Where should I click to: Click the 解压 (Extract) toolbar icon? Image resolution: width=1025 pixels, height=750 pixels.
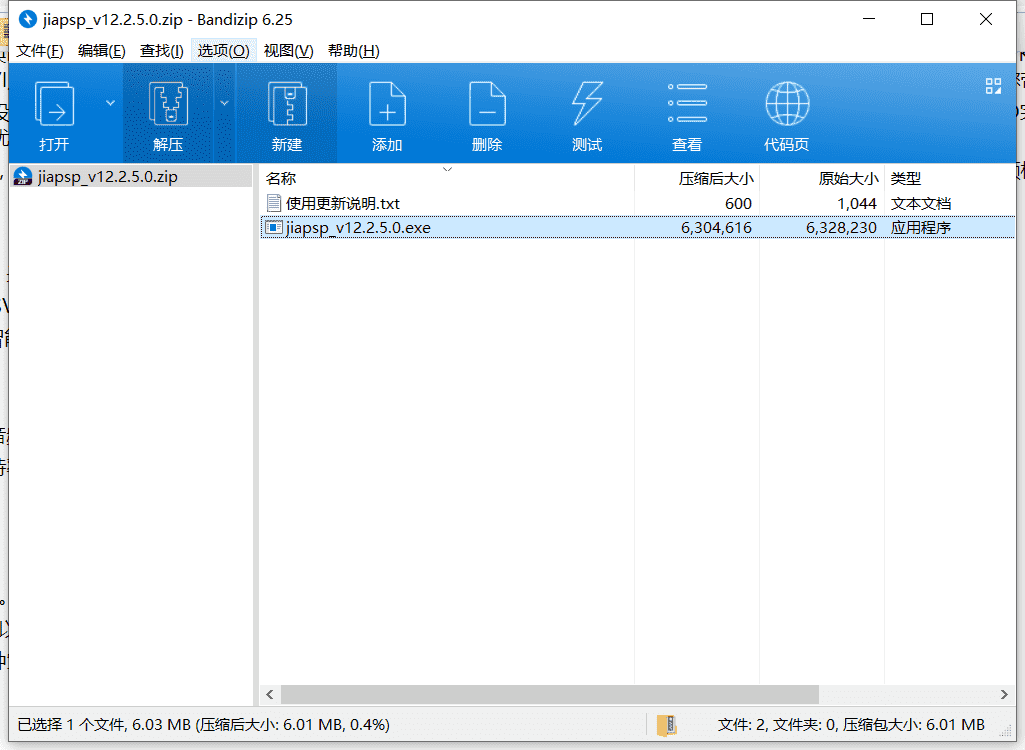click(168, 105)
